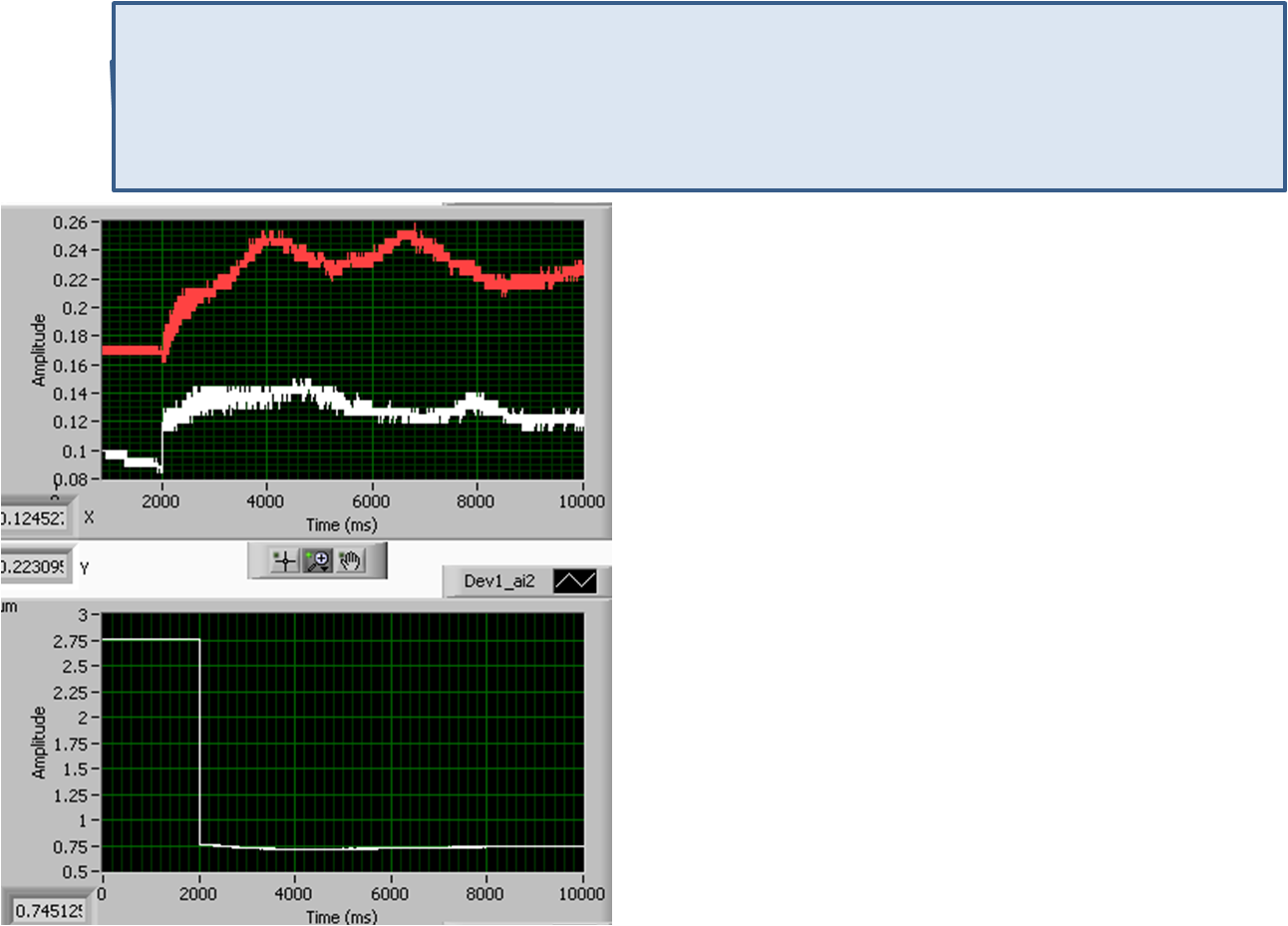Viewport: 1288px width, 926px height.
Task: Click inside the empty blue text box
Action: point(698,97)
